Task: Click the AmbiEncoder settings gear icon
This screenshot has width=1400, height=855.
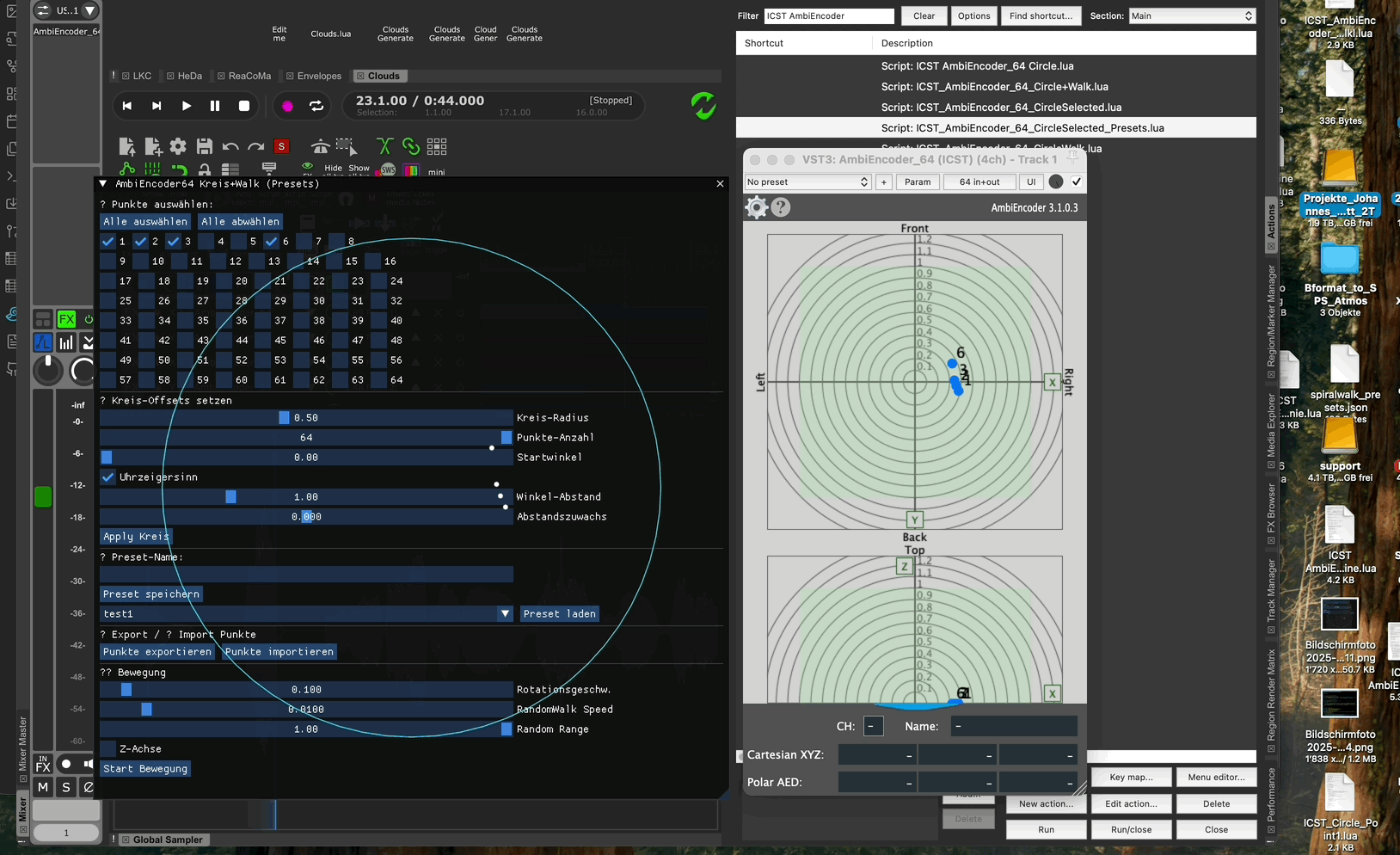Action: click(x=756, y=207)
